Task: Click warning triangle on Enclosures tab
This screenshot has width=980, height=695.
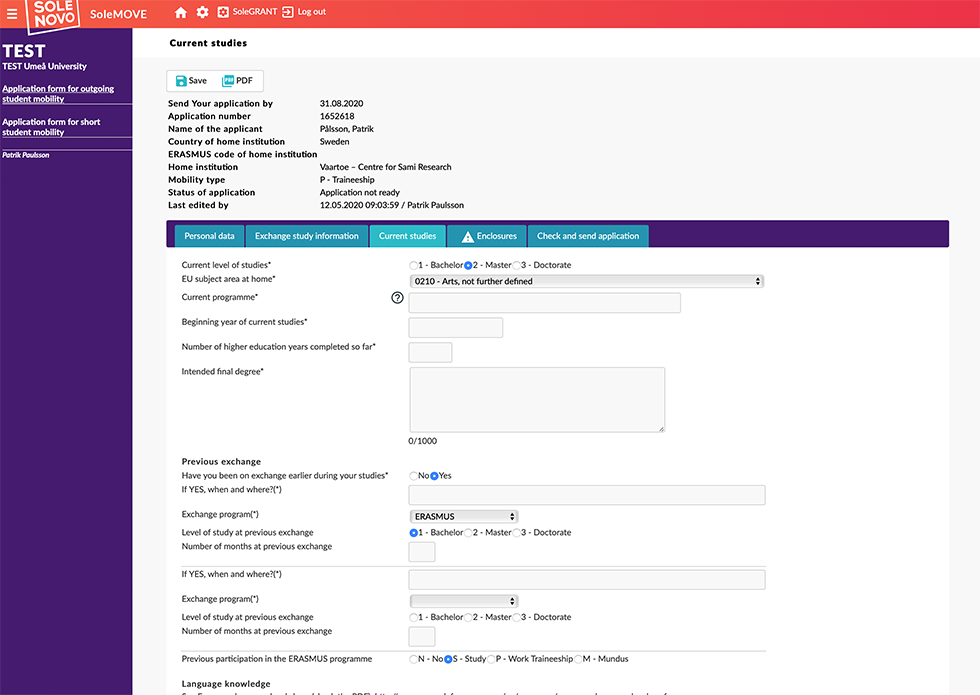Action: [x=468, y=236]
